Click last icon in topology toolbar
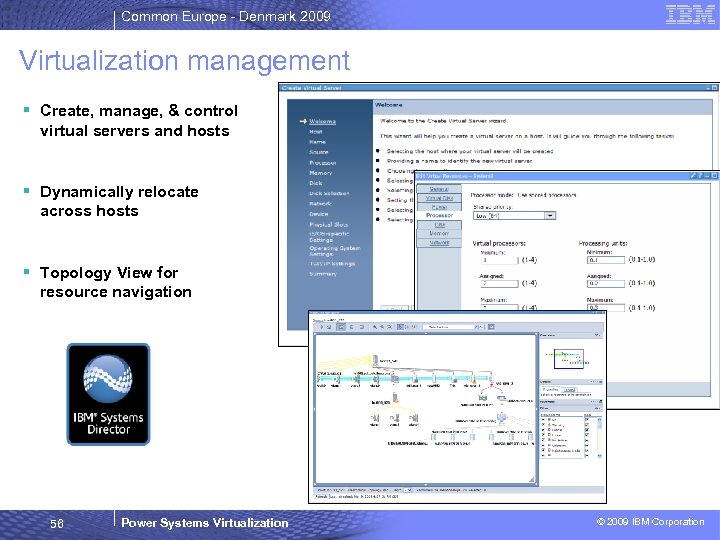The height and width of the screenshot is (540, 720). (491, 327)
